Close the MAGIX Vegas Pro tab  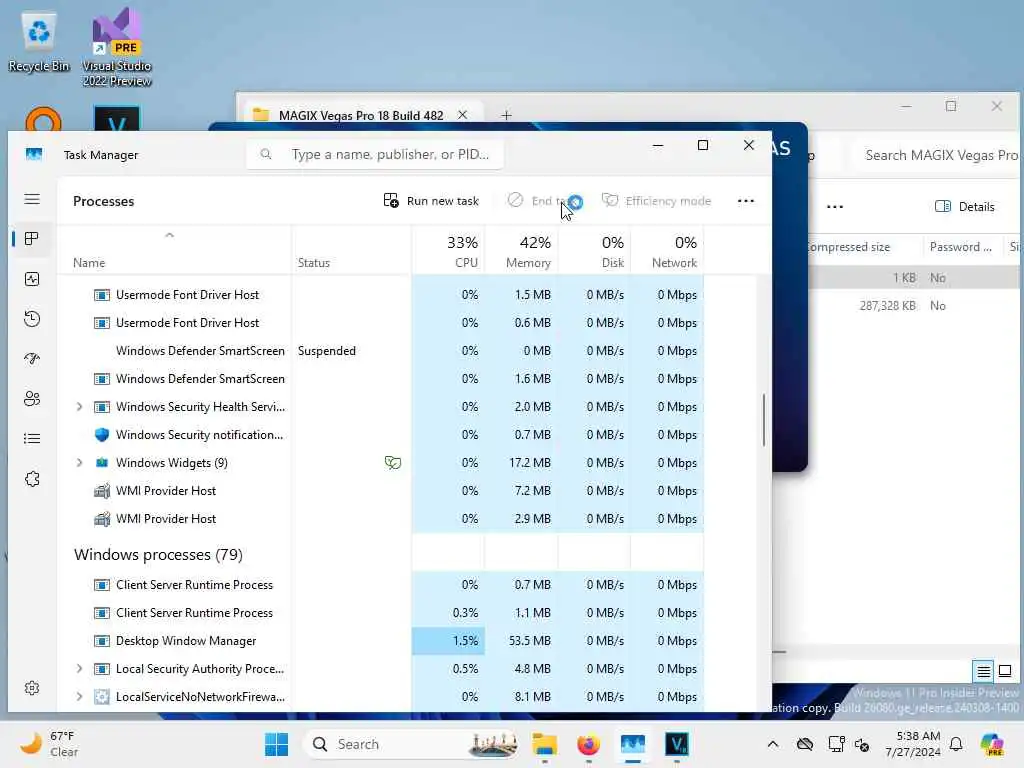(x=462, y=115)
